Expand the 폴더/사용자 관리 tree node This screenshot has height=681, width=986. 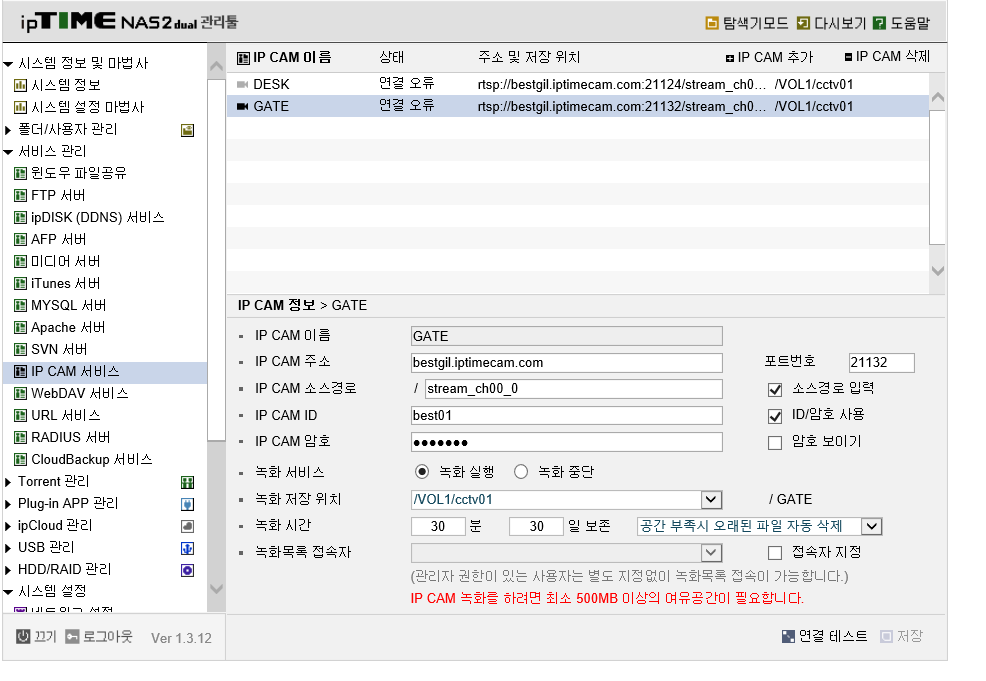[x=8, y=130]
